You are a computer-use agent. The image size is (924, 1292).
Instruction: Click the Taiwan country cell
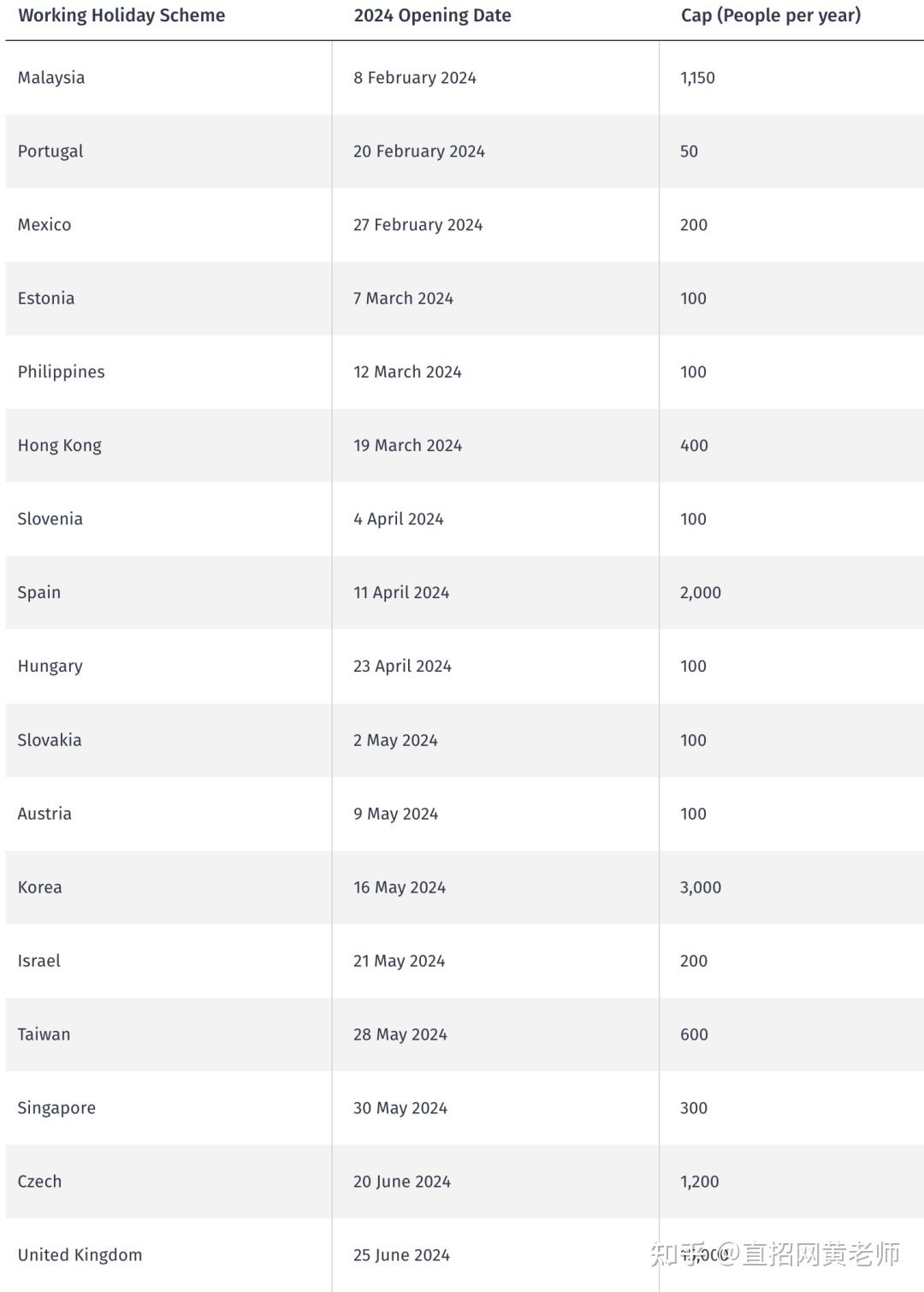point(44,1034)
